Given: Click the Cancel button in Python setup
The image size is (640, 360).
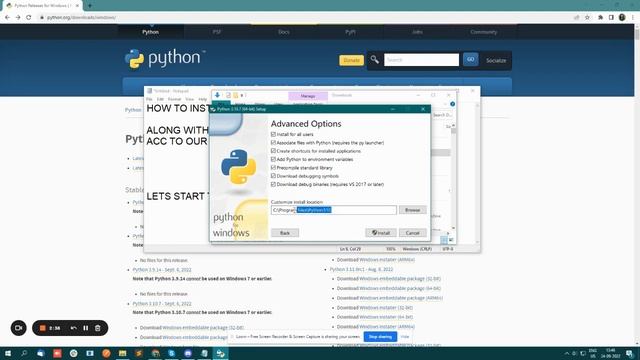Looking at the screenshot, I should click(412, 233).
